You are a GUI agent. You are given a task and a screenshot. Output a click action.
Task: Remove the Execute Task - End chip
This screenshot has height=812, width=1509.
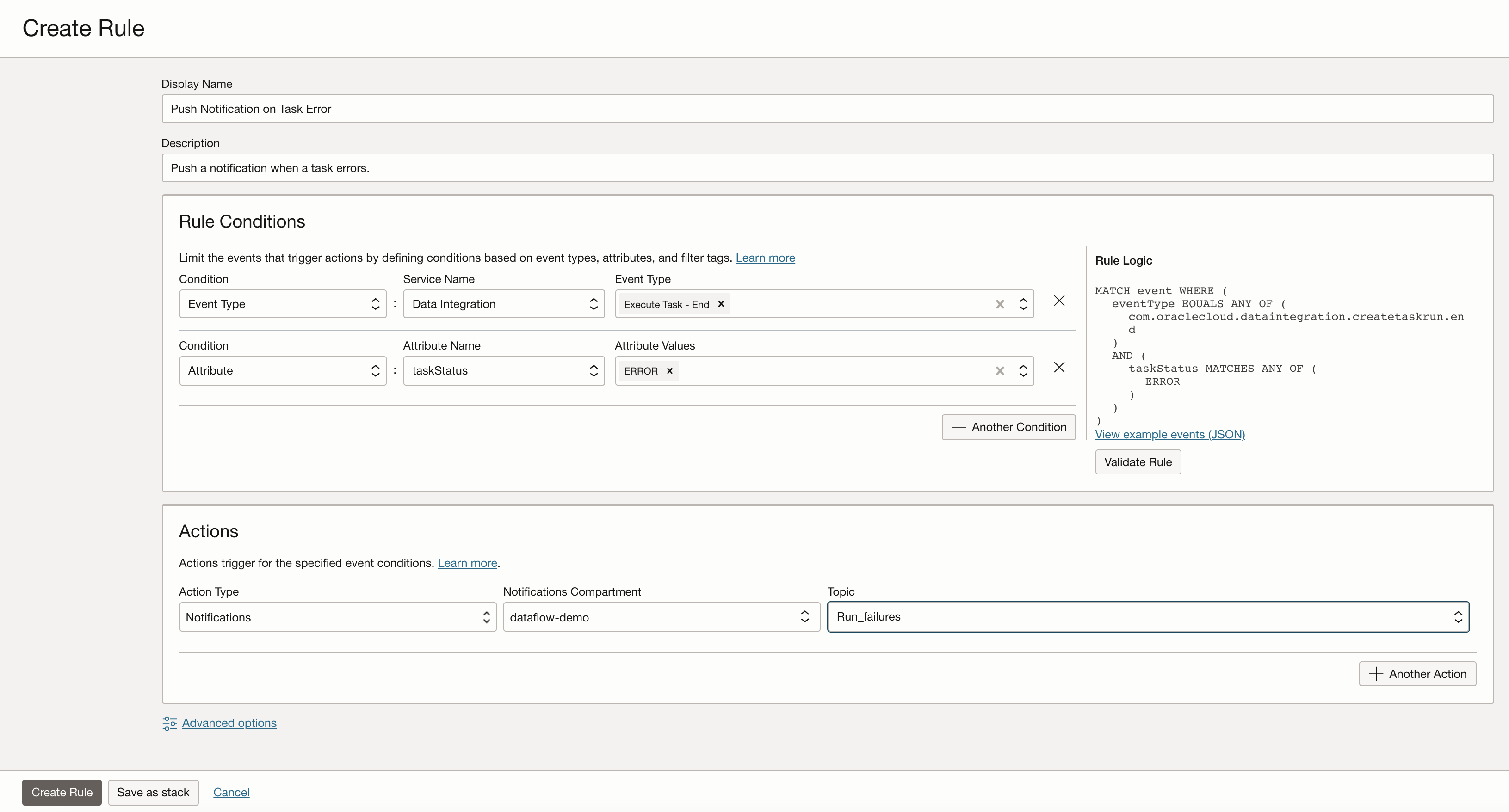[x=721, y=304]
